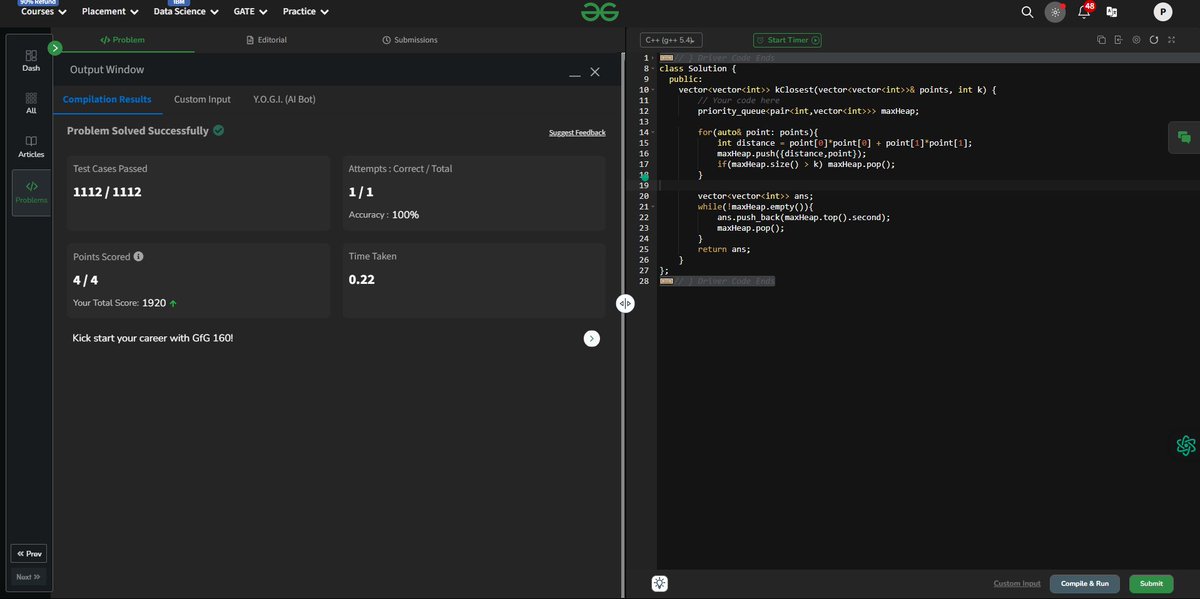Click the 1112 / 1112 test cases value

pos(107,192)
